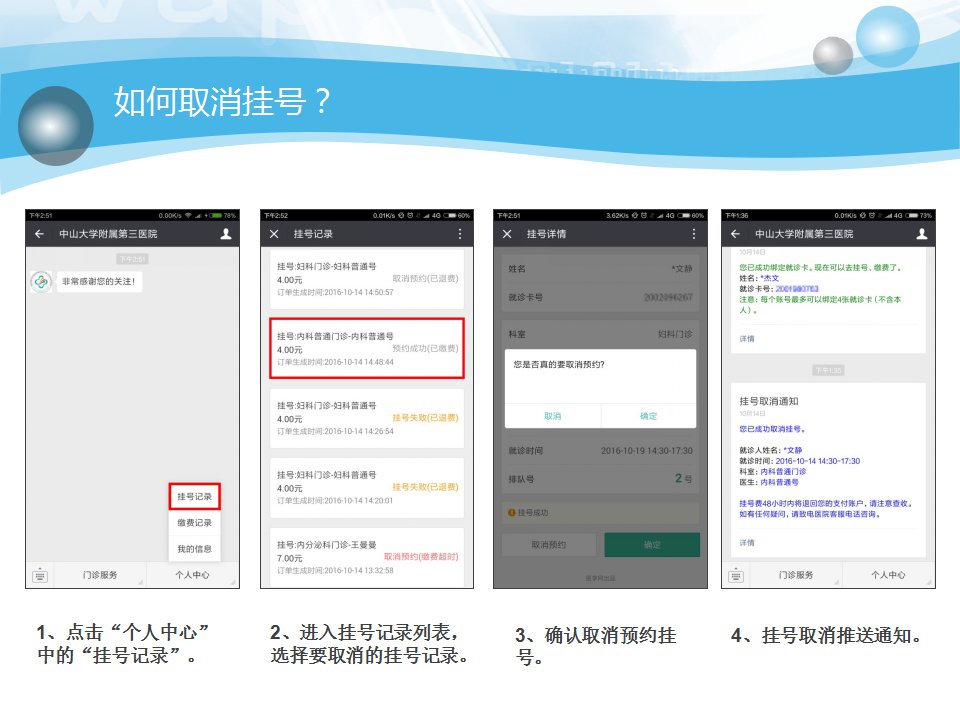The width and height of the screenshot is (960, 720).
Task: Tap hospital avatar beside 非常感谢您的关注 message
Action: pos(41,282)
